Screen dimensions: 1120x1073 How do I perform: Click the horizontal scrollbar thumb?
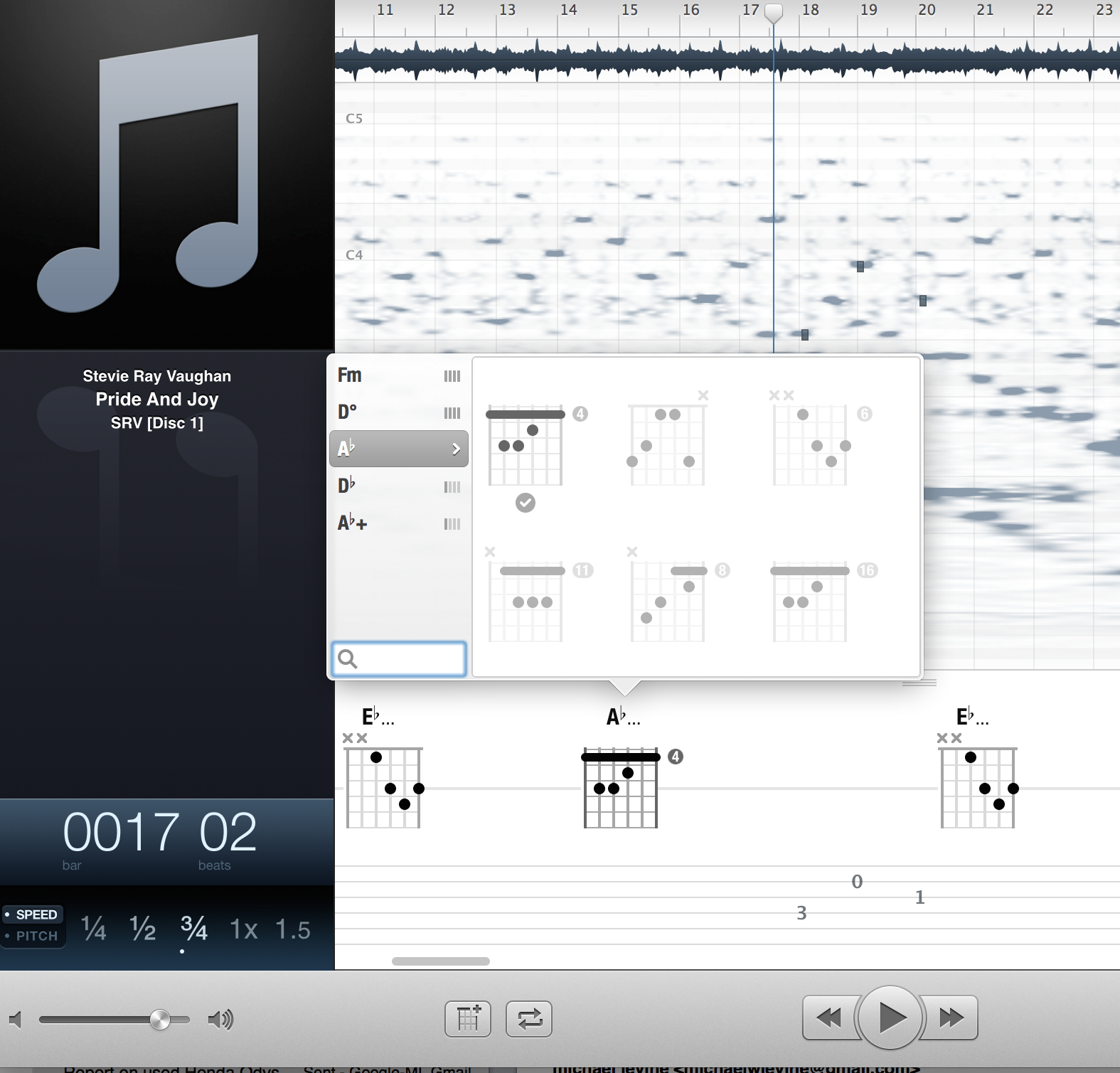pyautogui.click(x=441, y=961)
